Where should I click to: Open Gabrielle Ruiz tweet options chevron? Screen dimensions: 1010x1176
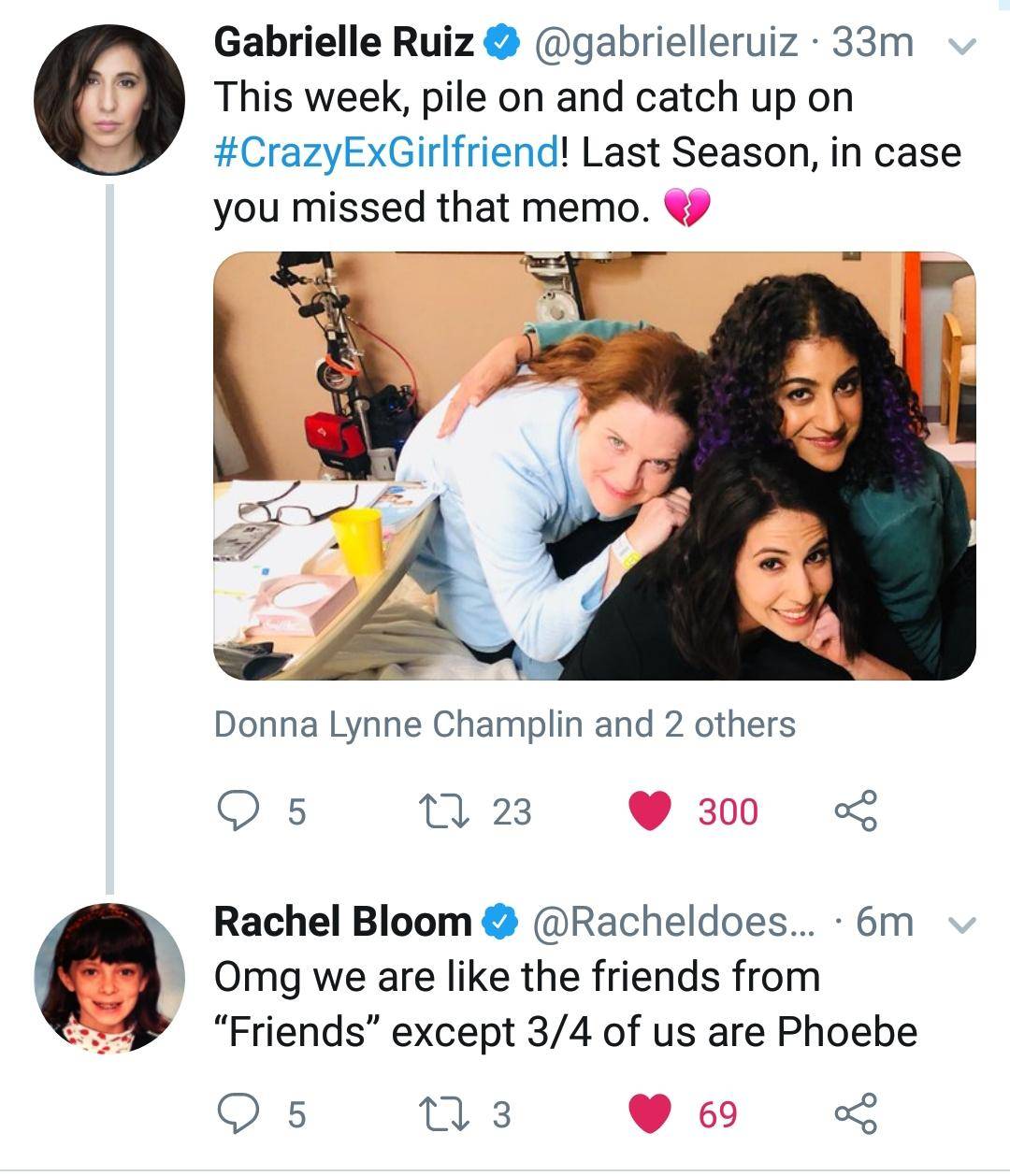coord(962,44)
